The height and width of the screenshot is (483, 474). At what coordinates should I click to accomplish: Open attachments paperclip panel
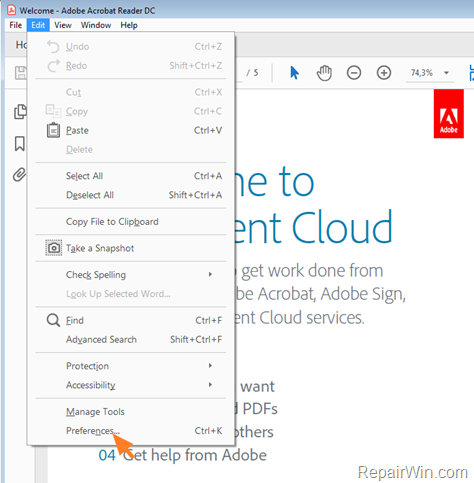(x=19, y=175)
